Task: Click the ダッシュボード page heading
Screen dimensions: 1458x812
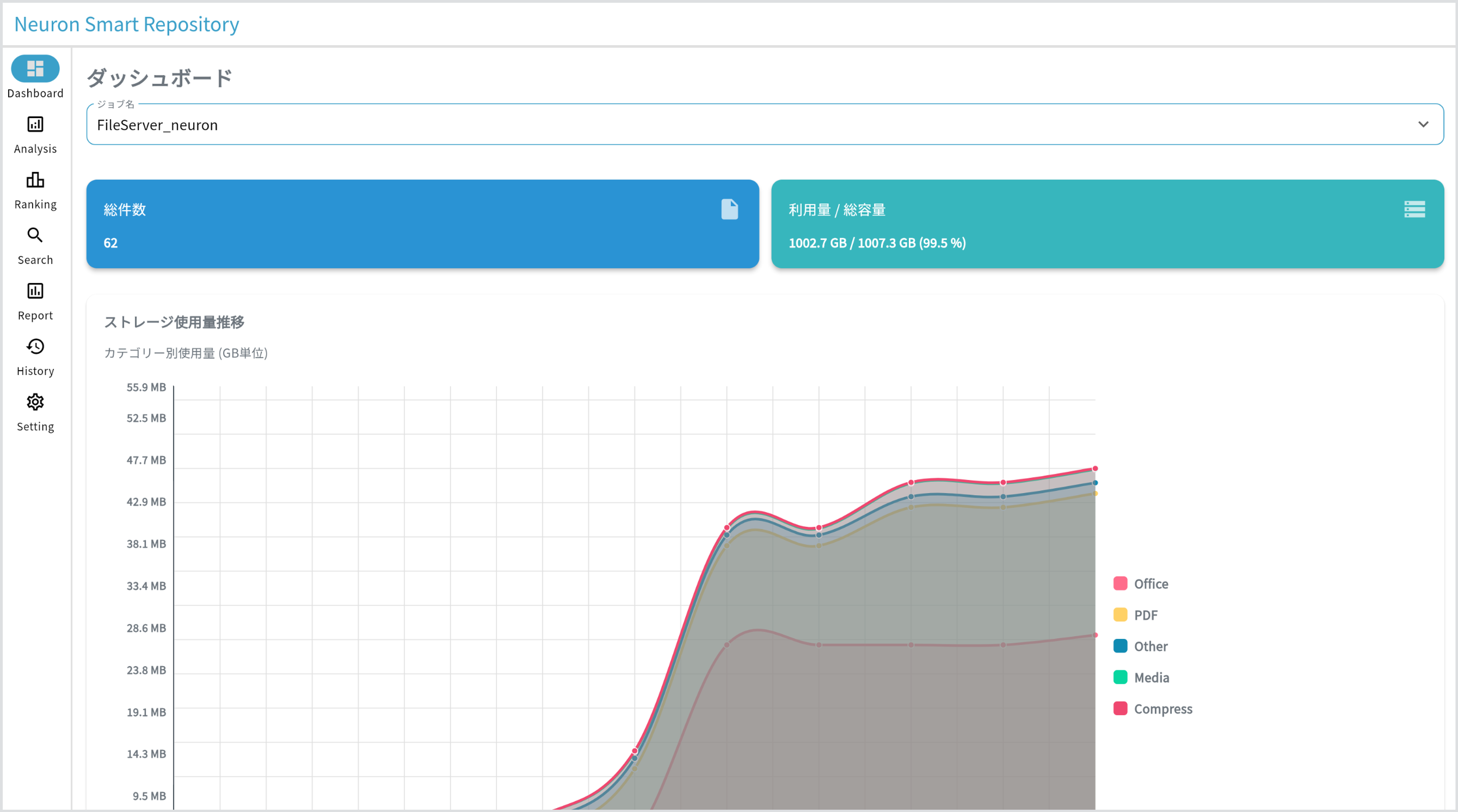Action: click(x=159, y=78)
